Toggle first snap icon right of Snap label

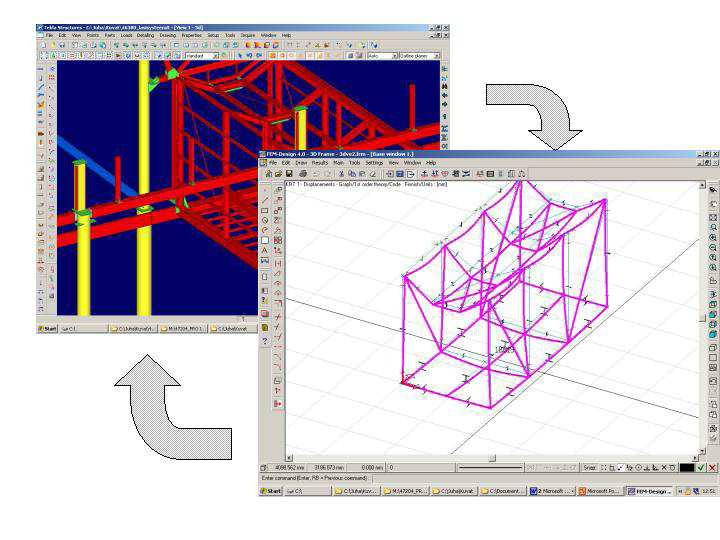pos(604,467)
